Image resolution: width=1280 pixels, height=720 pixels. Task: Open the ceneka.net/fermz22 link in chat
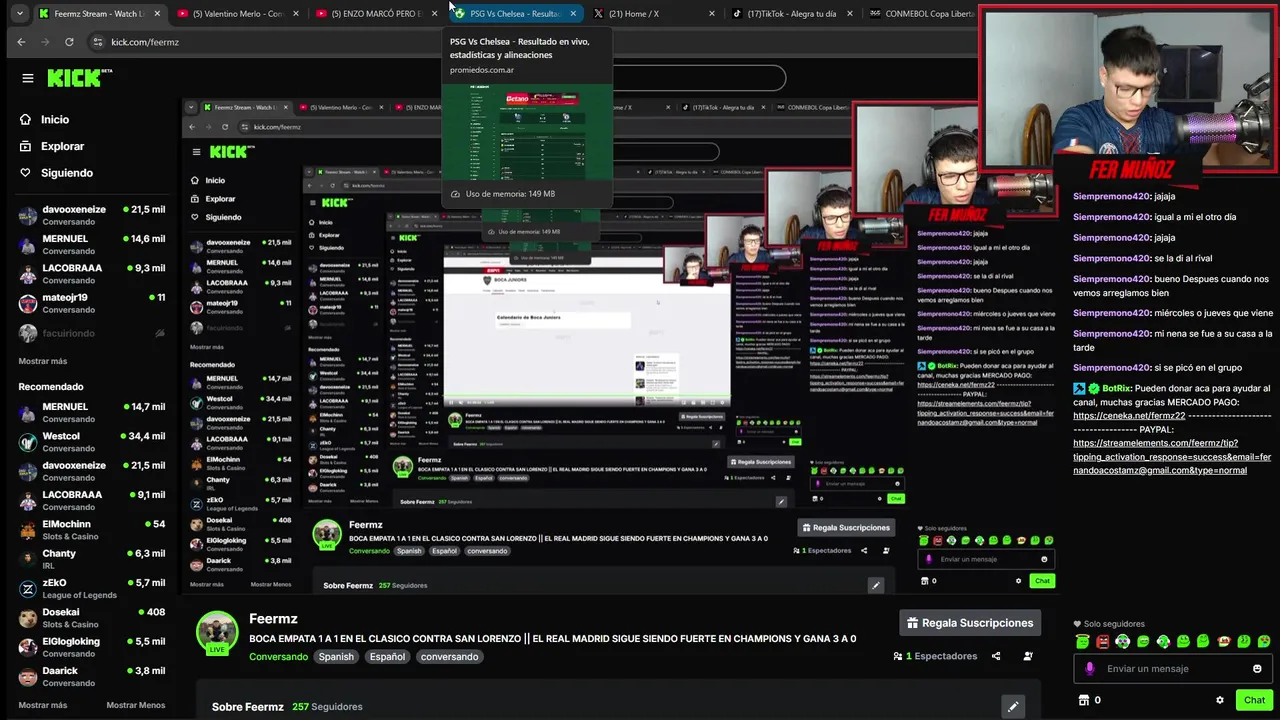click(x=1129, y=416)
